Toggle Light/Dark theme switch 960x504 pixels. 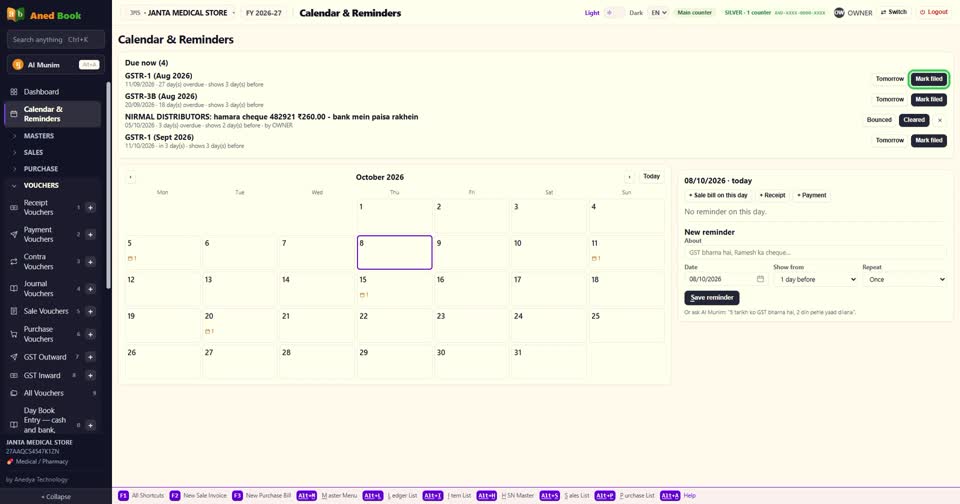[x=614, y=13]
